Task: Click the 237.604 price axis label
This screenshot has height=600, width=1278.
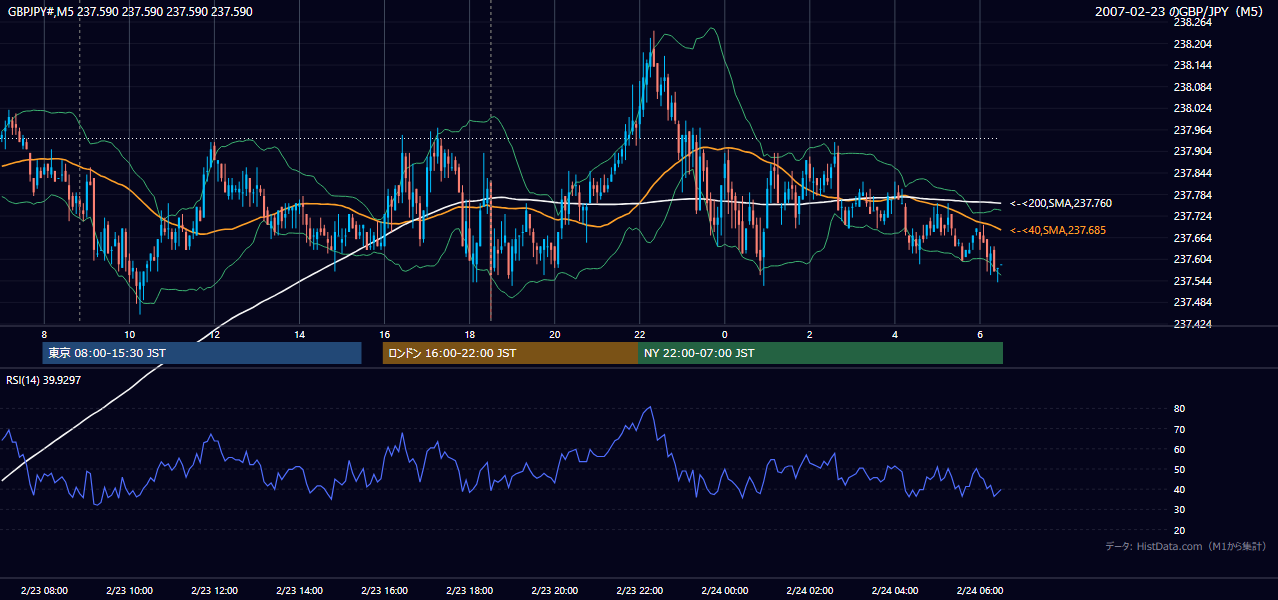Action: click(1194, 259)
